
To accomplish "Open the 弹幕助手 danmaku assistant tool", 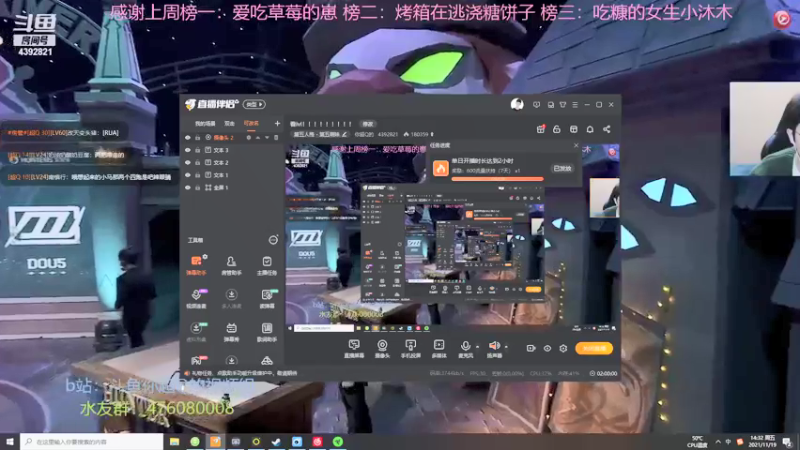I will [x=196, y=265].
